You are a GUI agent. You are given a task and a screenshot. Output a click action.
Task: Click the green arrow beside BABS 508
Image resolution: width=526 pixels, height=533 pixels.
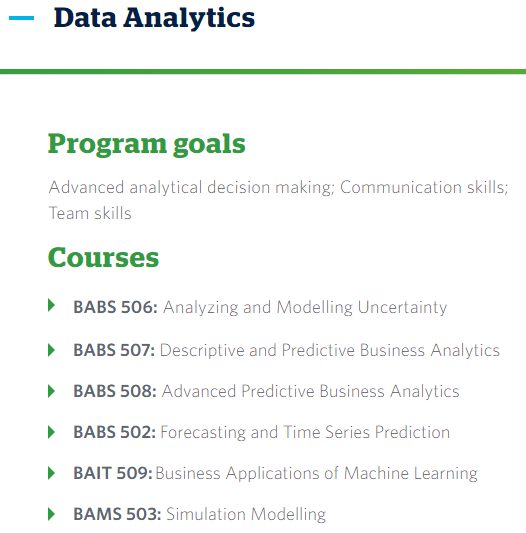click(x=51, y=391)
